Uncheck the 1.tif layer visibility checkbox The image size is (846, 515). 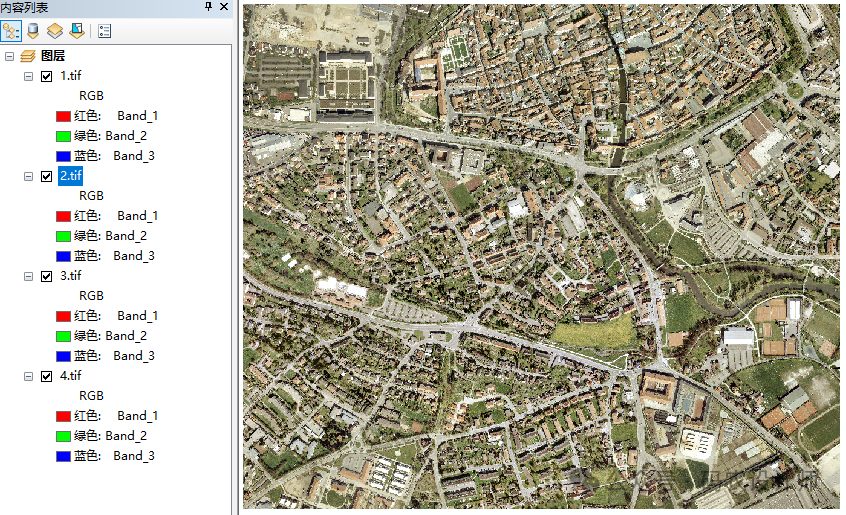(x=46, y=76)
